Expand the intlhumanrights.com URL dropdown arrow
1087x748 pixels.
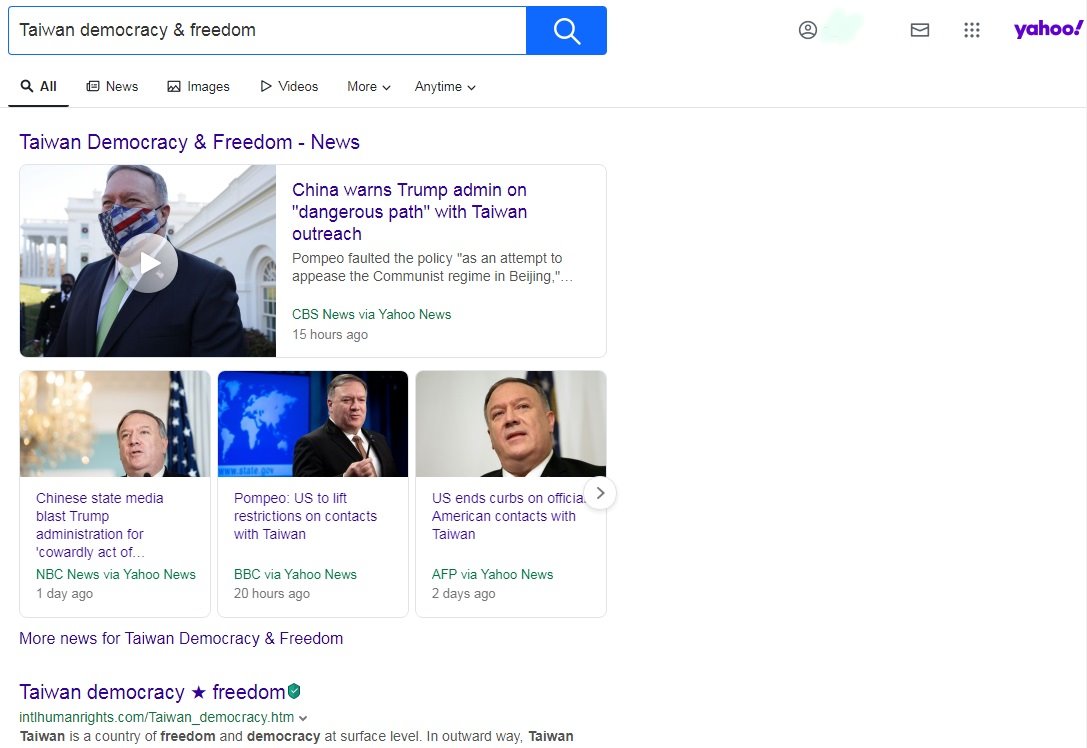point(303,718)
